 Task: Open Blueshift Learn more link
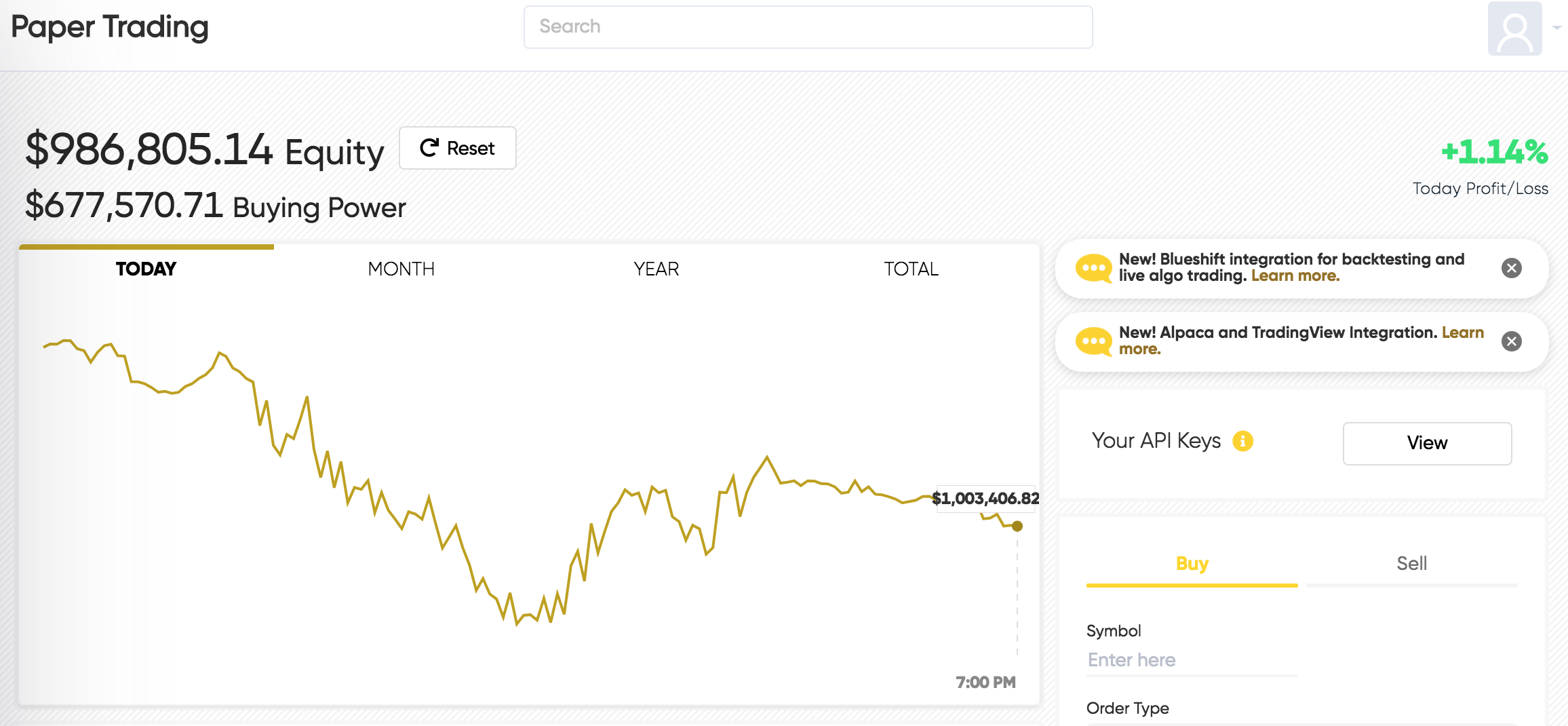(1295, 276)
